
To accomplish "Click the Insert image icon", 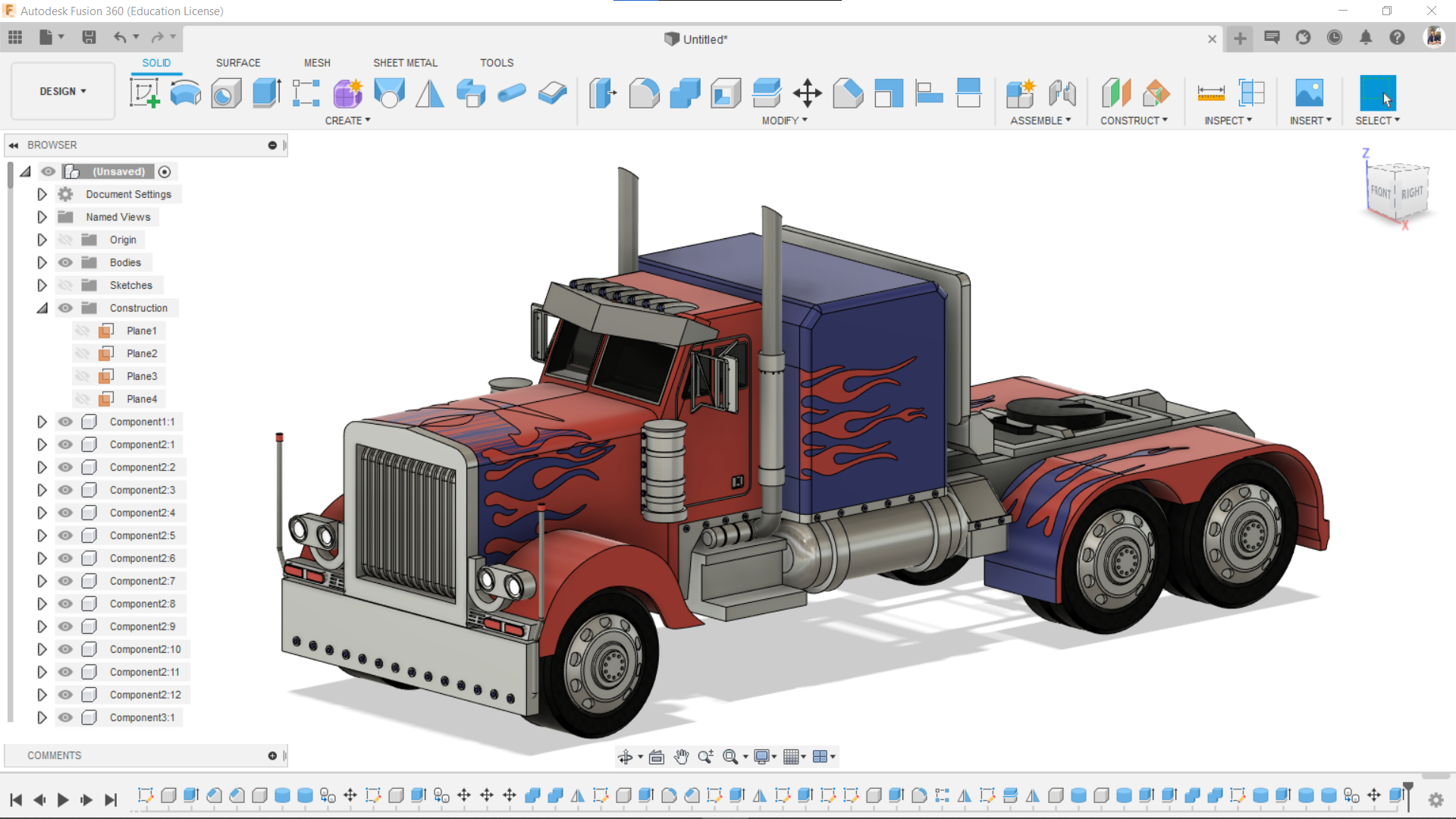I will point(1309,93).
